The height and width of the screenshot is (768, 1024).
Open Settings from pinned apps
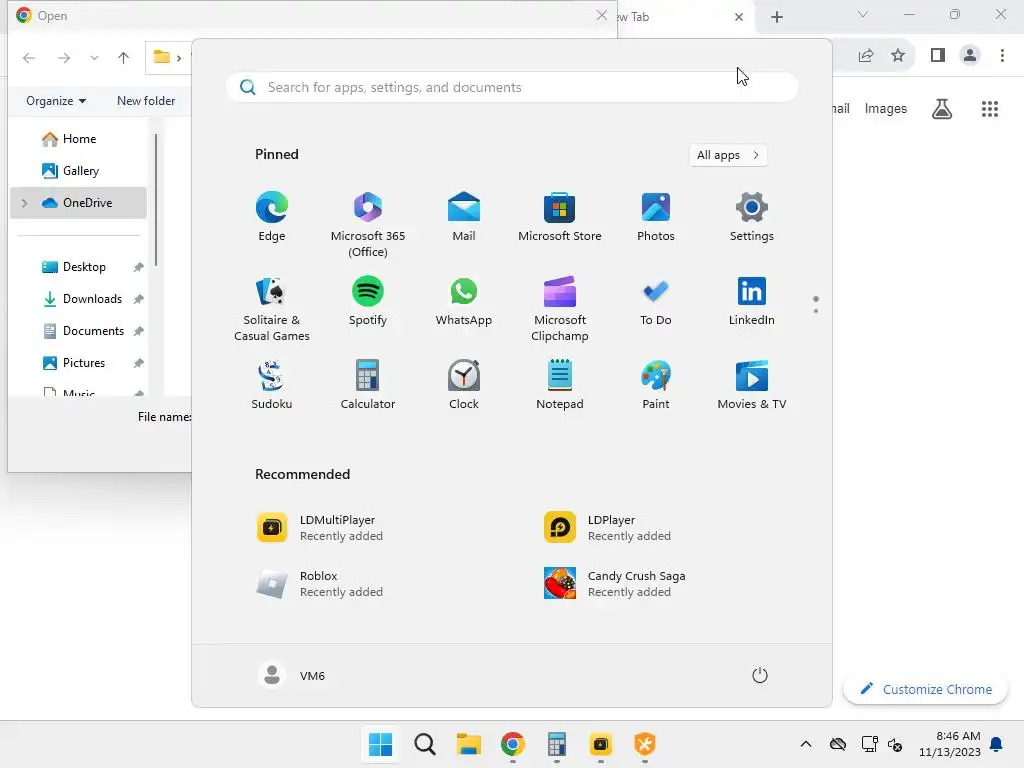(x=752, y=217)
